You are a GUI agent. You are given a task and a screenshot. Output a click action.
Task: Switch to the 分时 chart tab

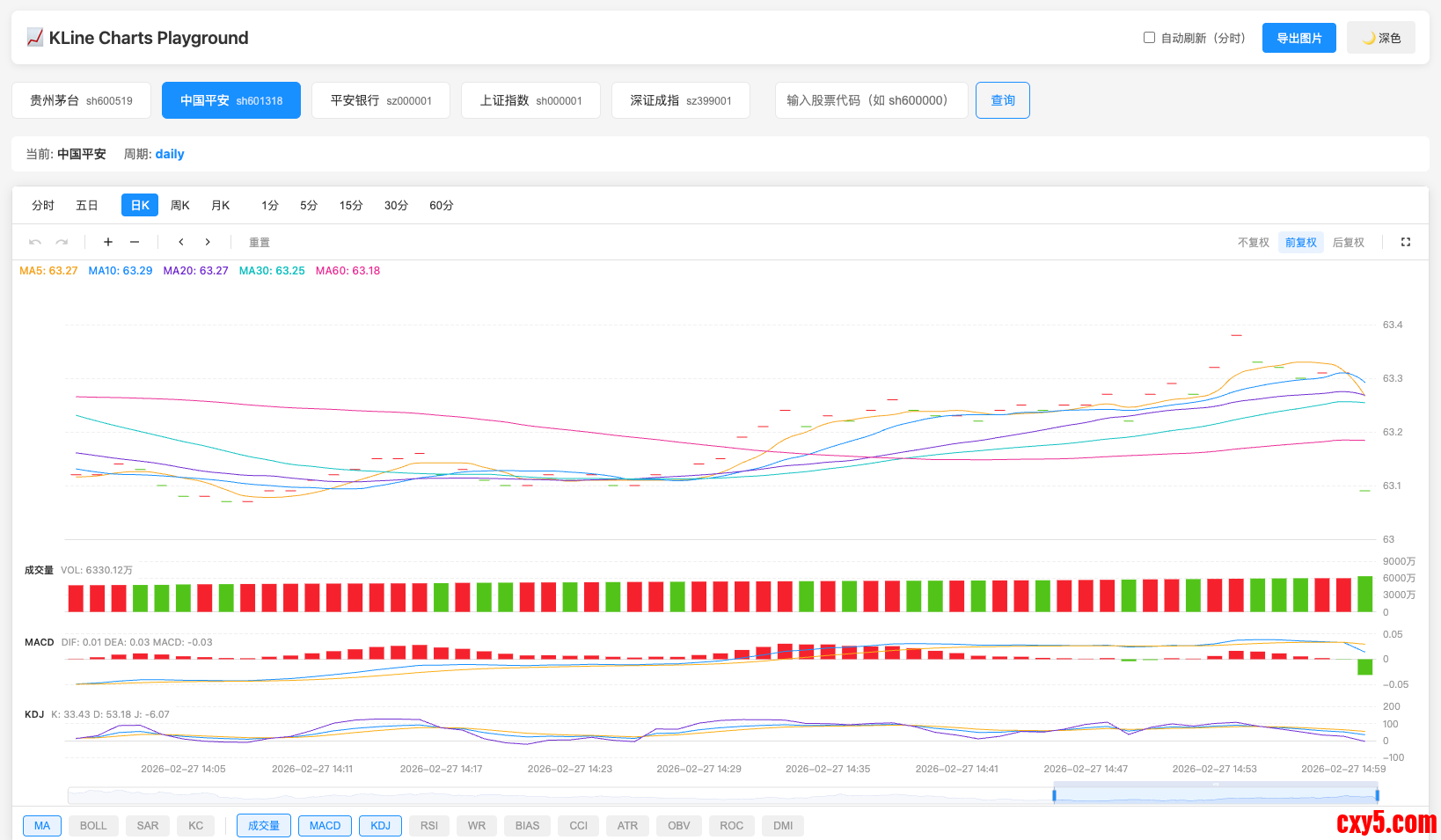pyautogui.click(x=43, y=205)
